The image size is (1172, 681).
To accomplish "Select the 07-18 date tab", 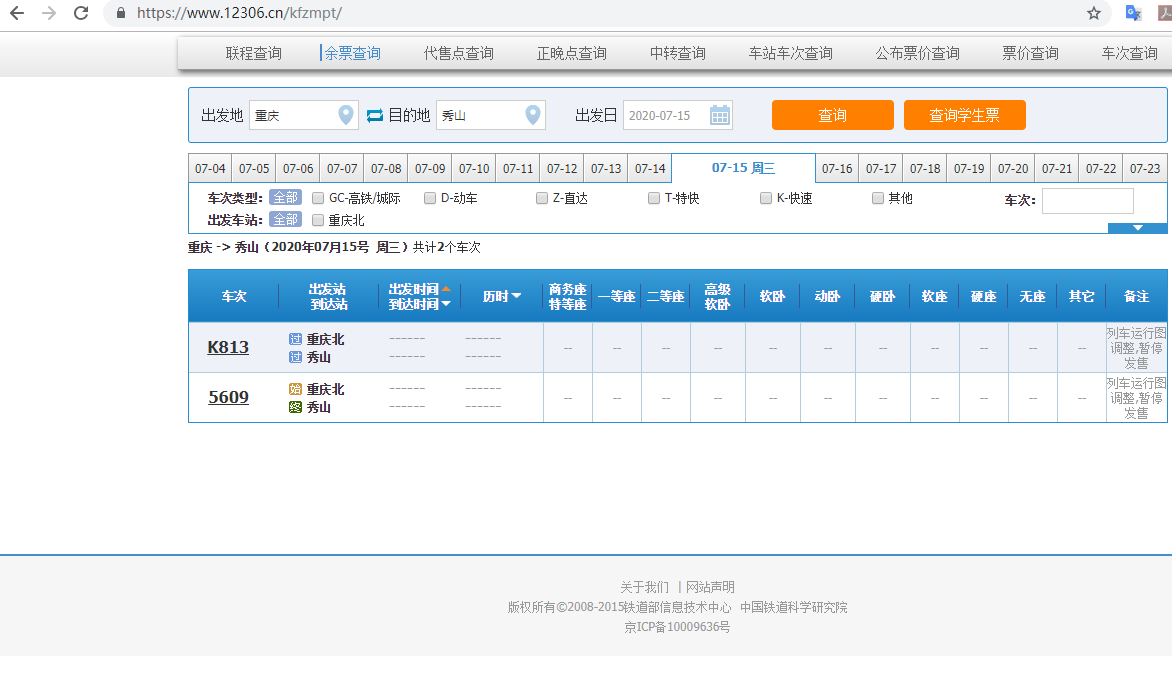I will click(x=925, y=168).
